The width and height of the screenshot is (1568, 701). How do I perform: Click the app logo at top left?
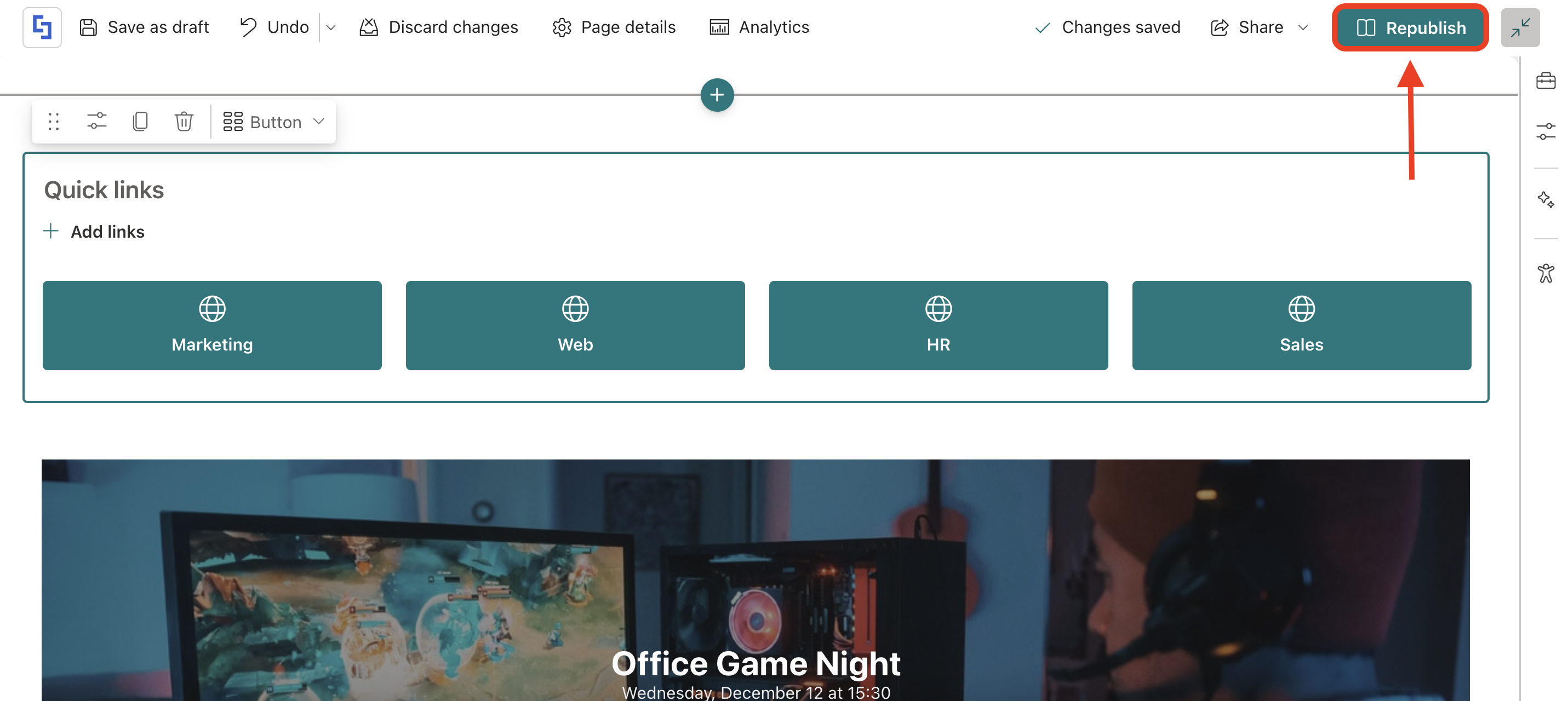pyautogui.click(x=42, y=27)
